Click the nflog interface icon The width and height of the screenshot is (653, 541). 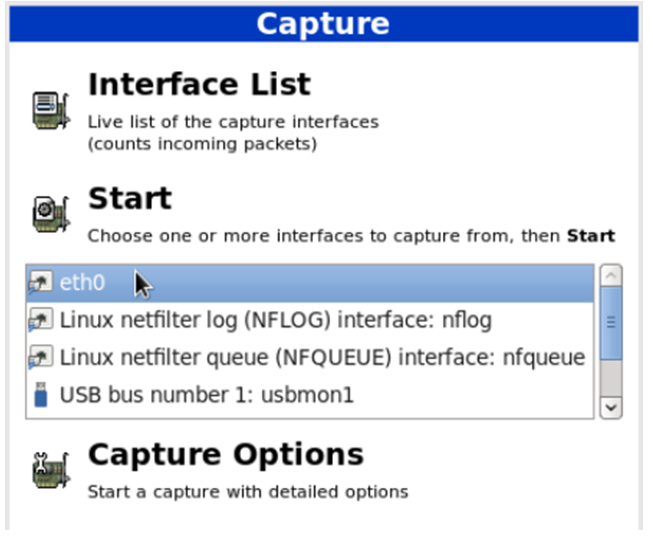tap(41, 321)
